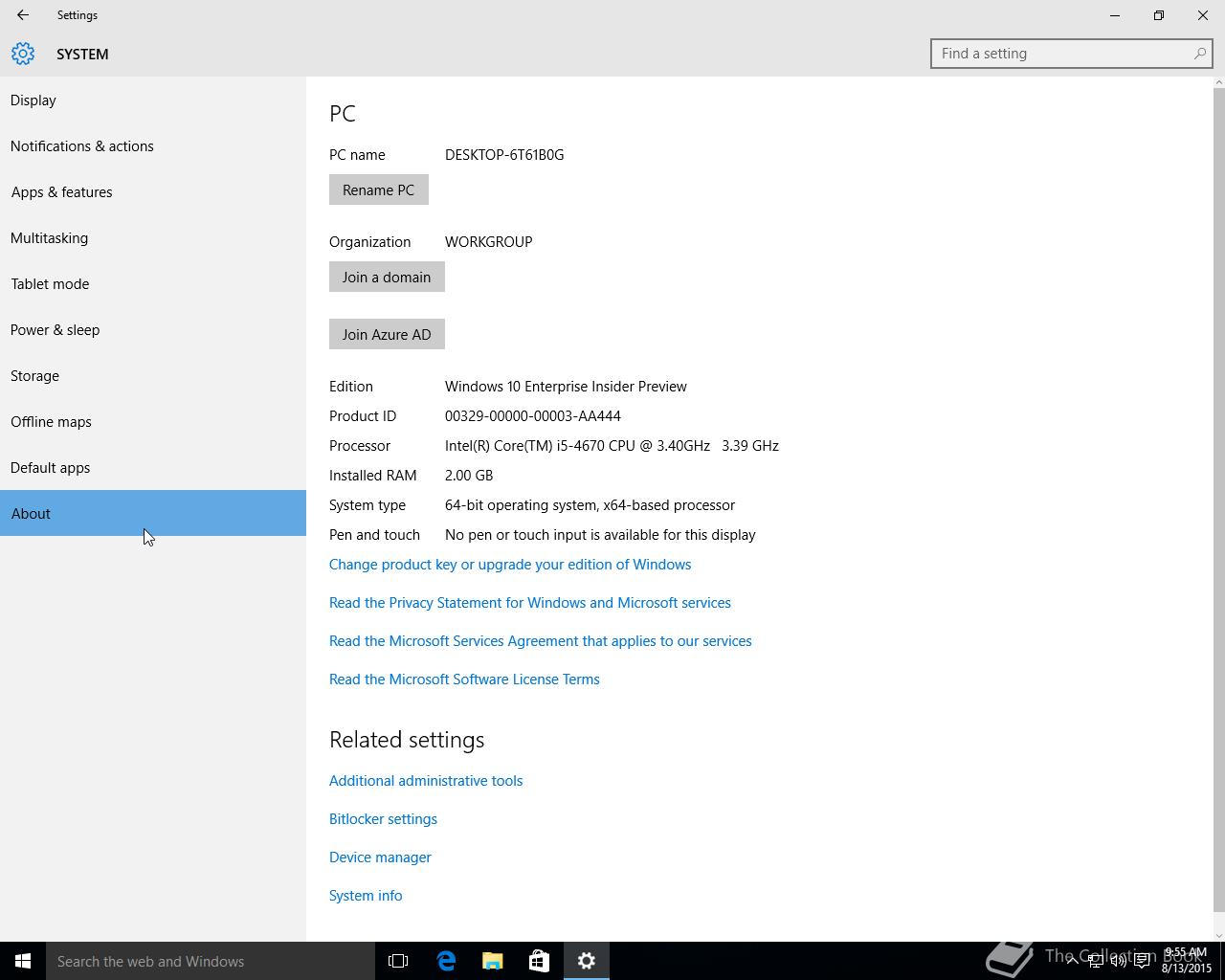Image resolution: width=1225 pixels, height=980 pixels.
Task: Open the Bitlocker settings link
Action: click(x=383, y=819)
